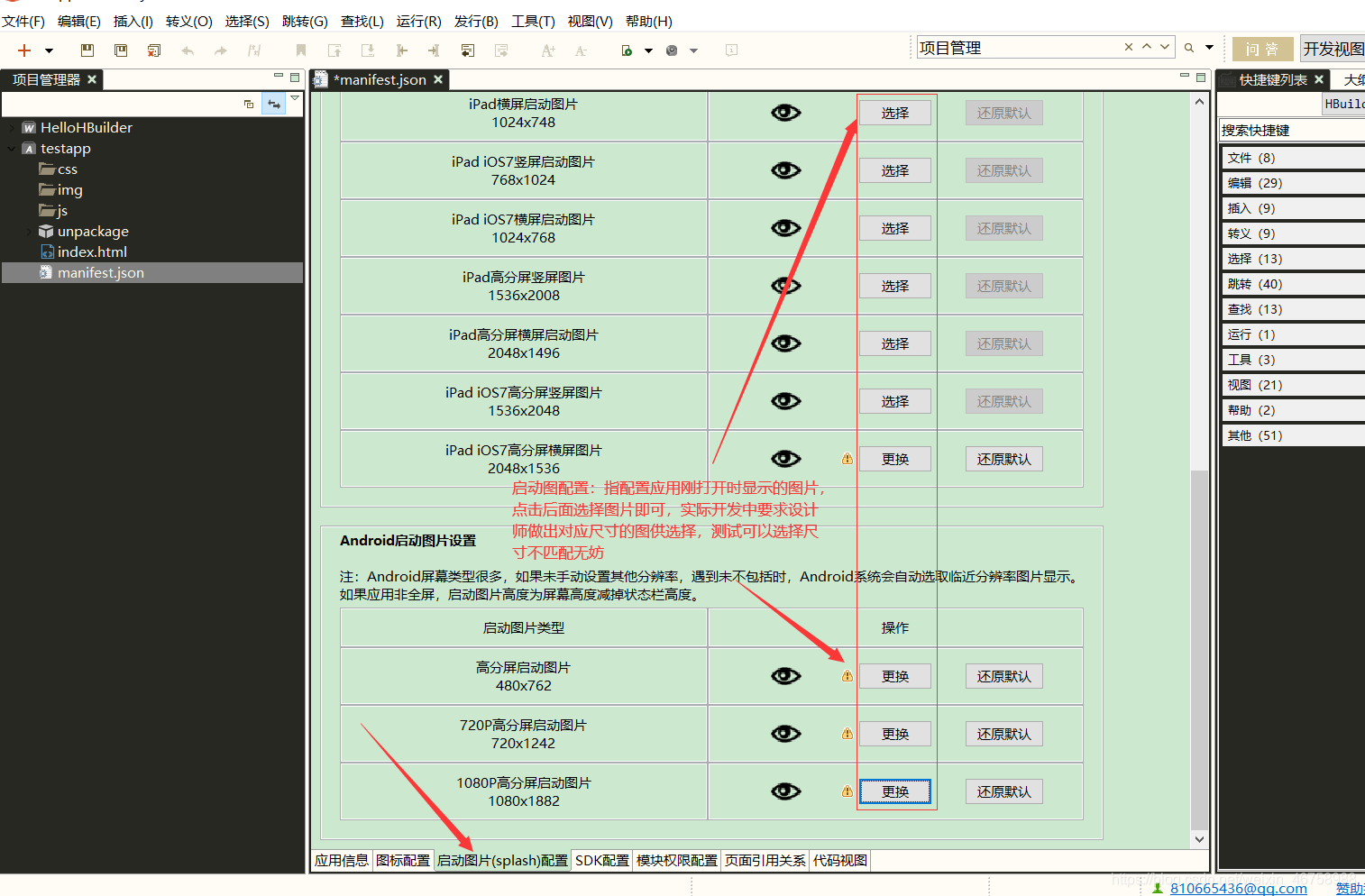This screenshot has height=896, width=1365.
Task: Click the link-with-editor arrows icon in 项目管理器
Action: tap(274, 104)
